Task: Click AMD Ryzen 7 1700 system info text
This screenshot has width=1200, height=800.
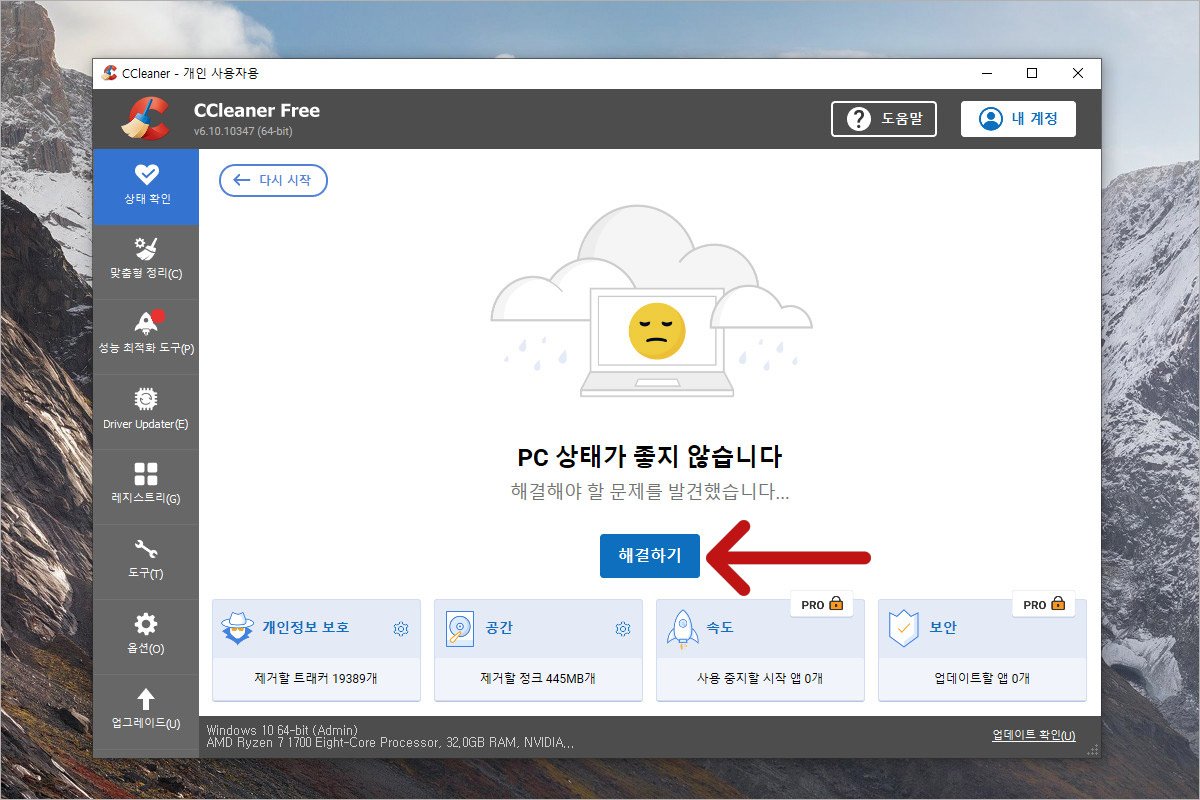Action: [390, 743]
